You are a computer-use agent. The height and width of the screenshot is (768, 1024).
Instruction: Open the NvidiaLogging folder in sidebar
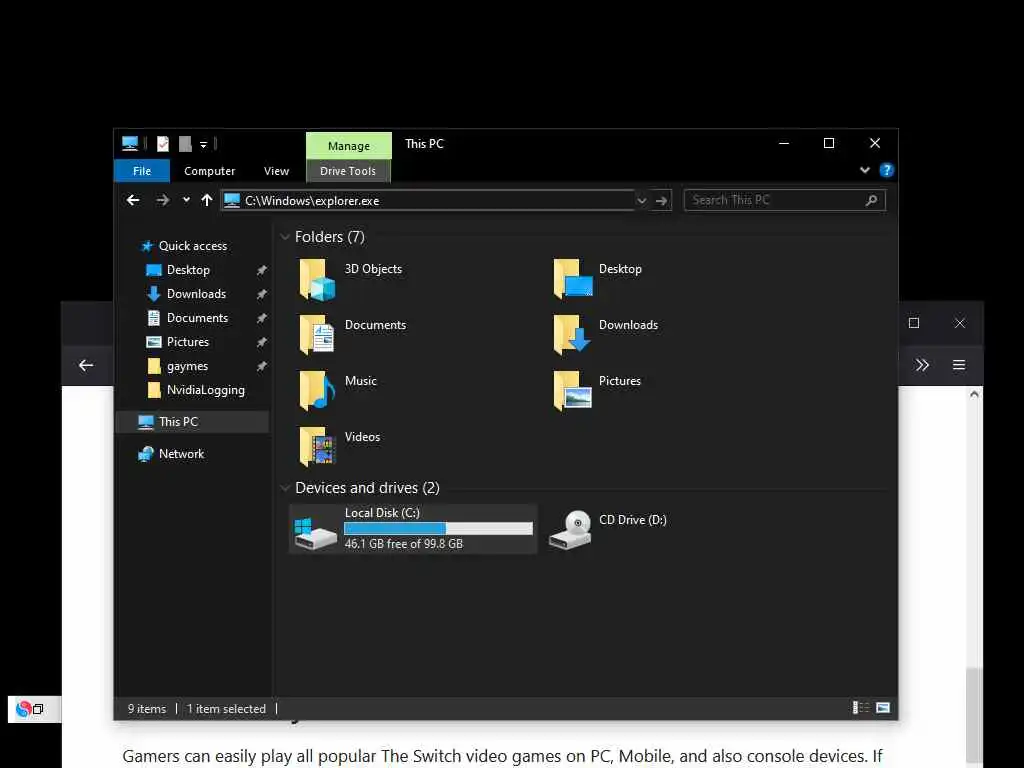(205, 391)
